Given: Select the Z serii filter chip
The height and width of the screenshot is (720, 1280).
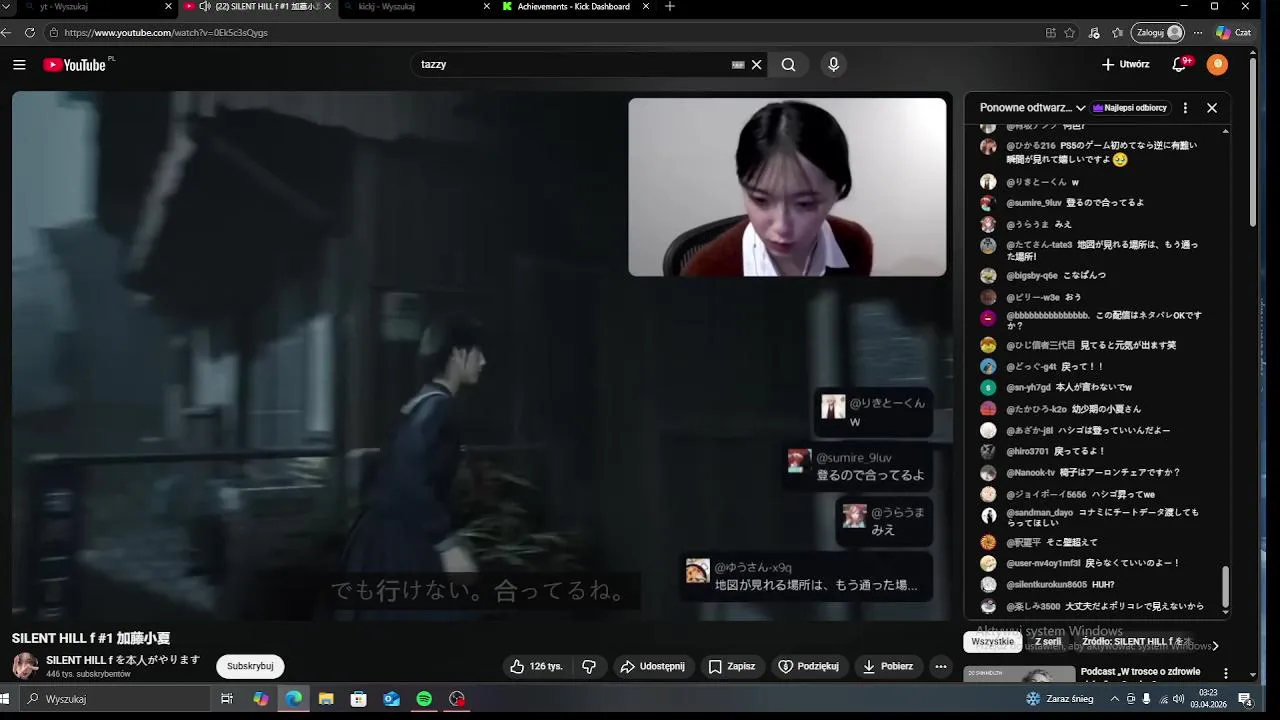Looking at the screenshot, I should coord(1048,642).
